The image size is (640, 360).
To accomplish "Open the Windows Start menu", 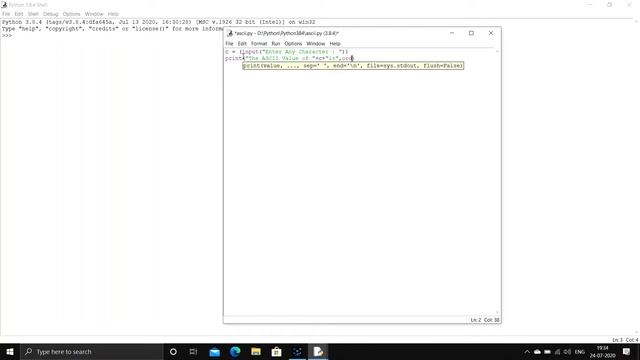I will tap(10, 351).
